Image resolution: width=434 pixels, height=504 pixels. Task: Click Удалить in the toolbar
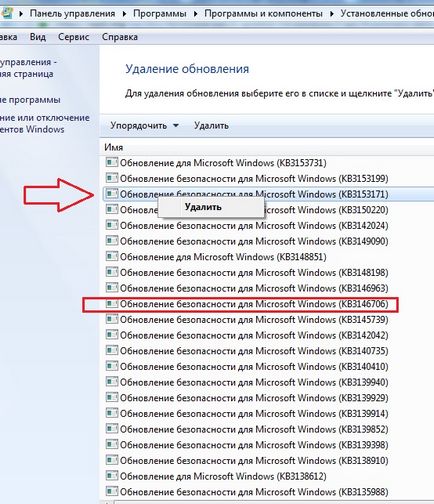tap(211, 126)
